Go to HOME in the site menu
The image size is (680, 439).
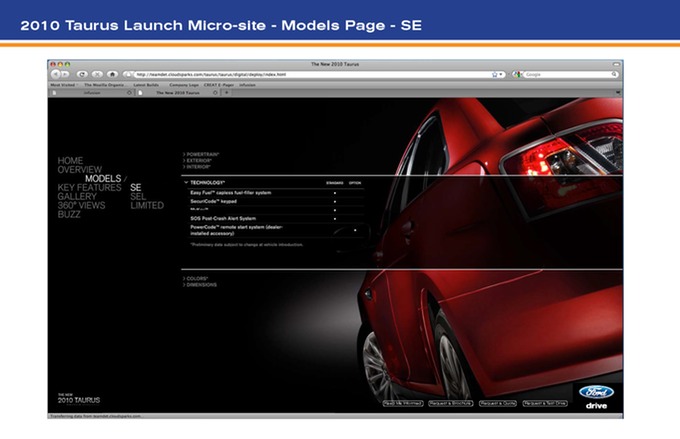[70, 161]
